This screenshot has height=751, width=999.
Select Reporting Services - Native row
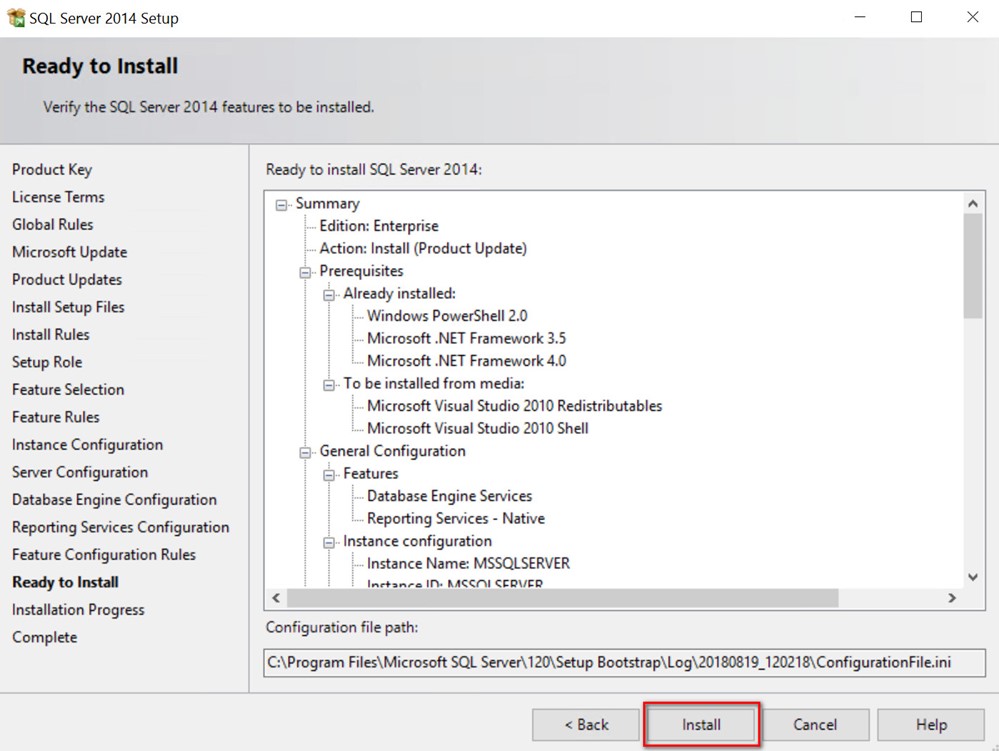point(456,519)
